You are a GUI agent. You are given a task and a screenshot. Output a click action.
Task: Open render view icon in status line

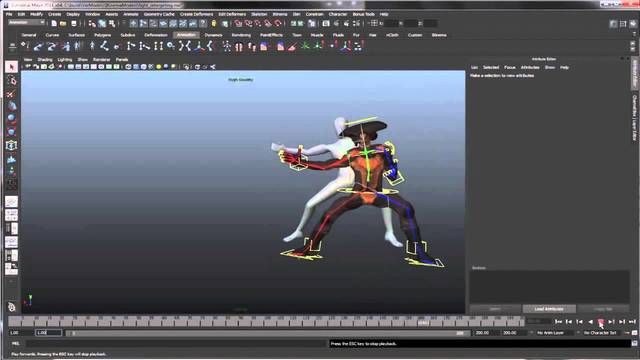click(326, 24)
